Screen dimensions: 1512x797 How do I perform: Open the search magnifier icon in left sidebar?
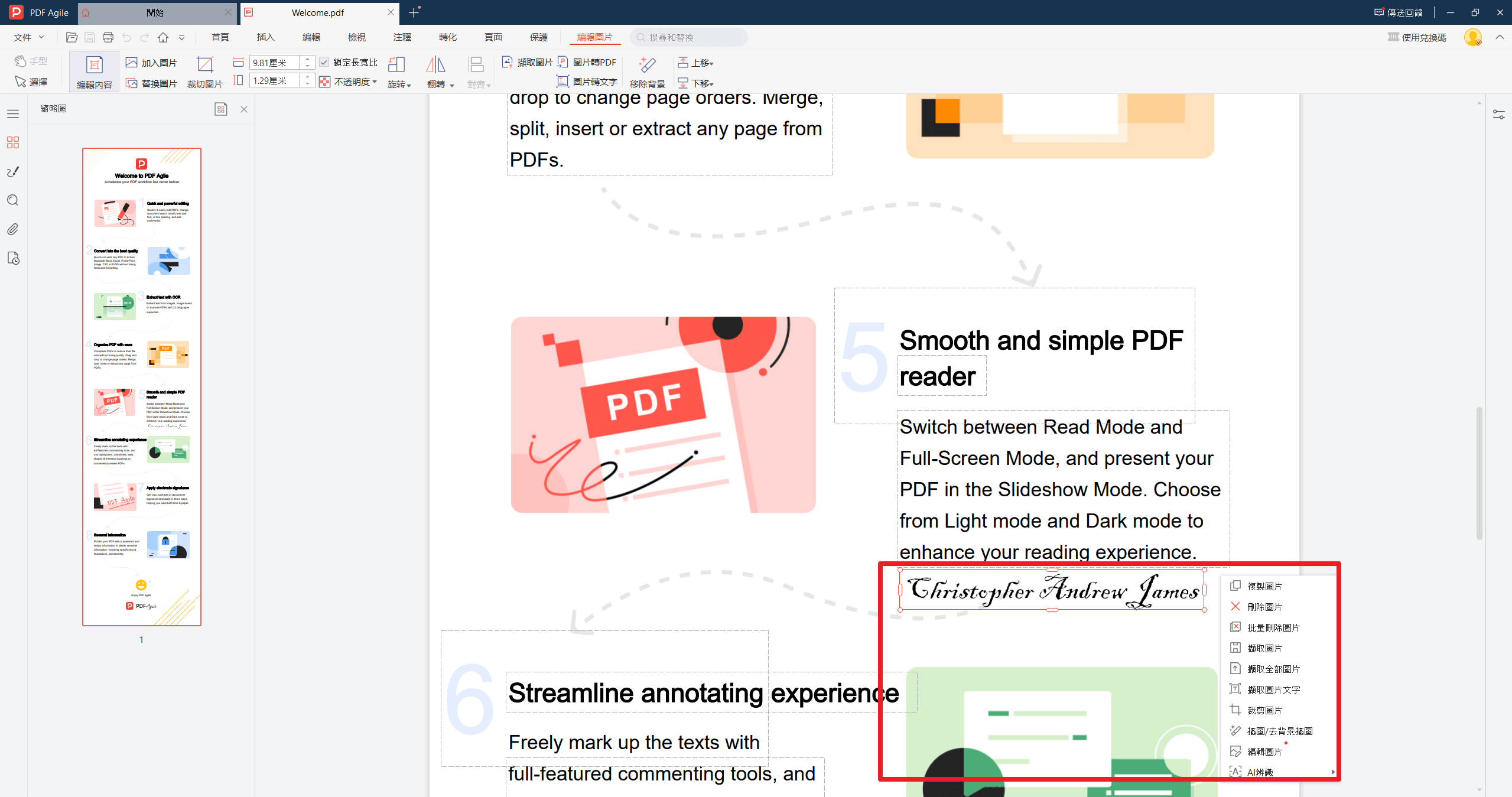[13, 200]
